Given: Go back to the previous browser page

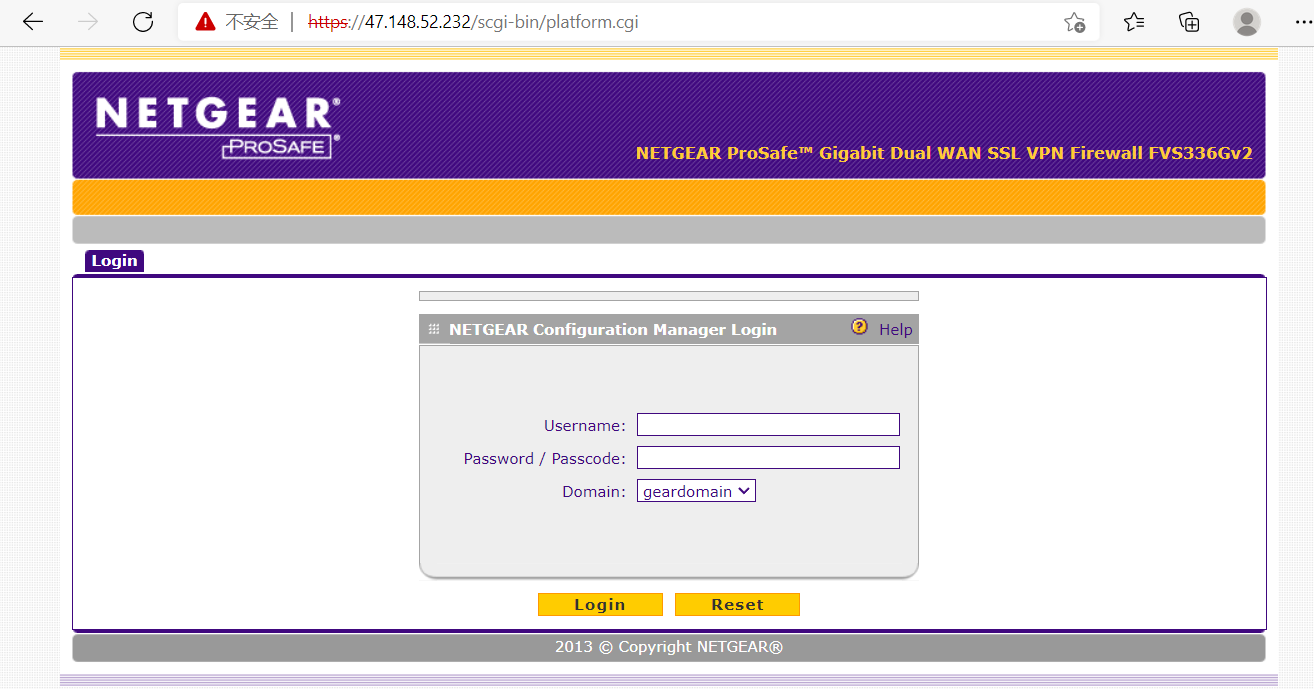Looking at the screenshot, I should (x=33, y=22).
